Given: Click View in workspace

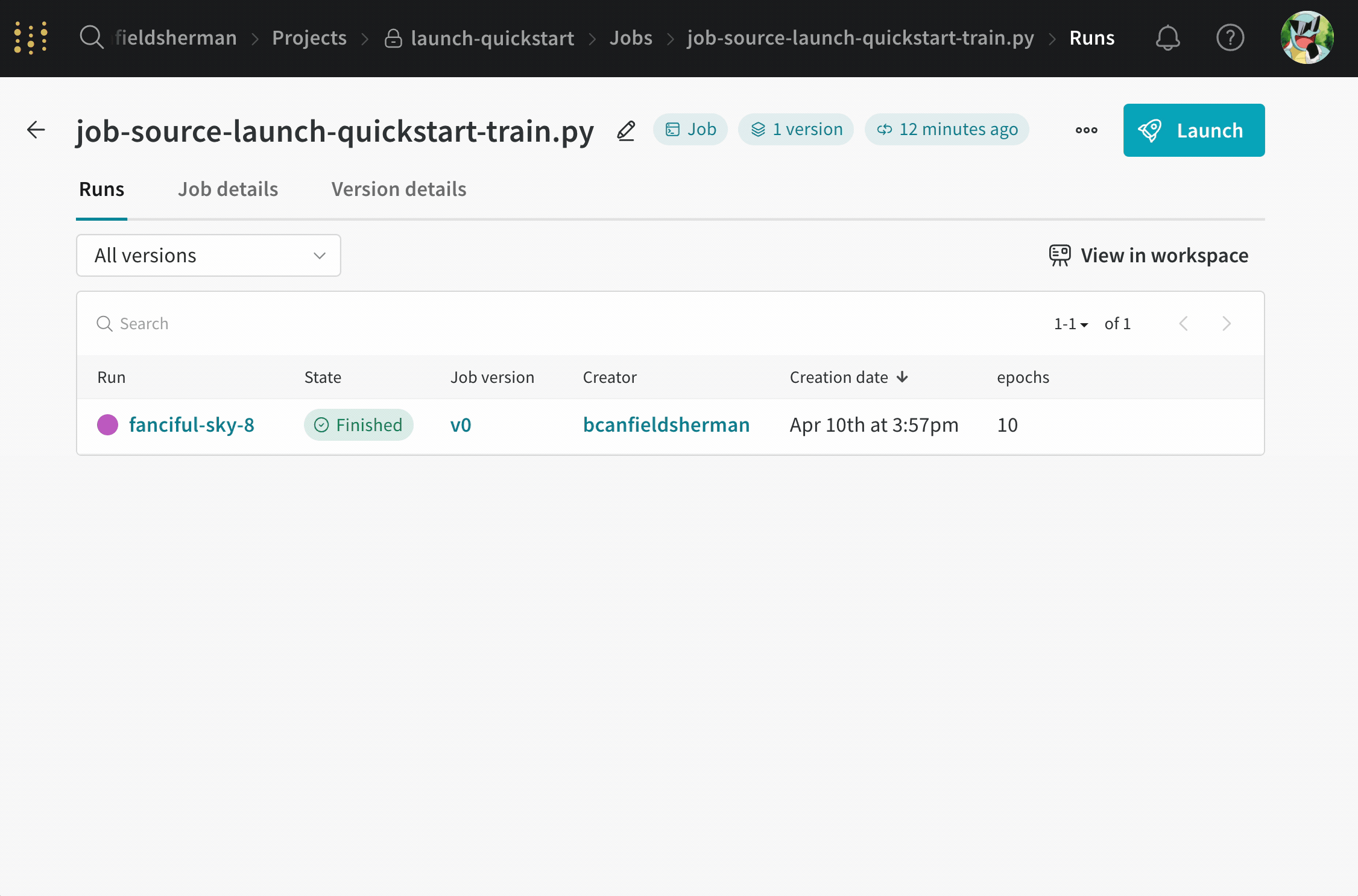Looking at the screenshot, I should (1149, 256).
